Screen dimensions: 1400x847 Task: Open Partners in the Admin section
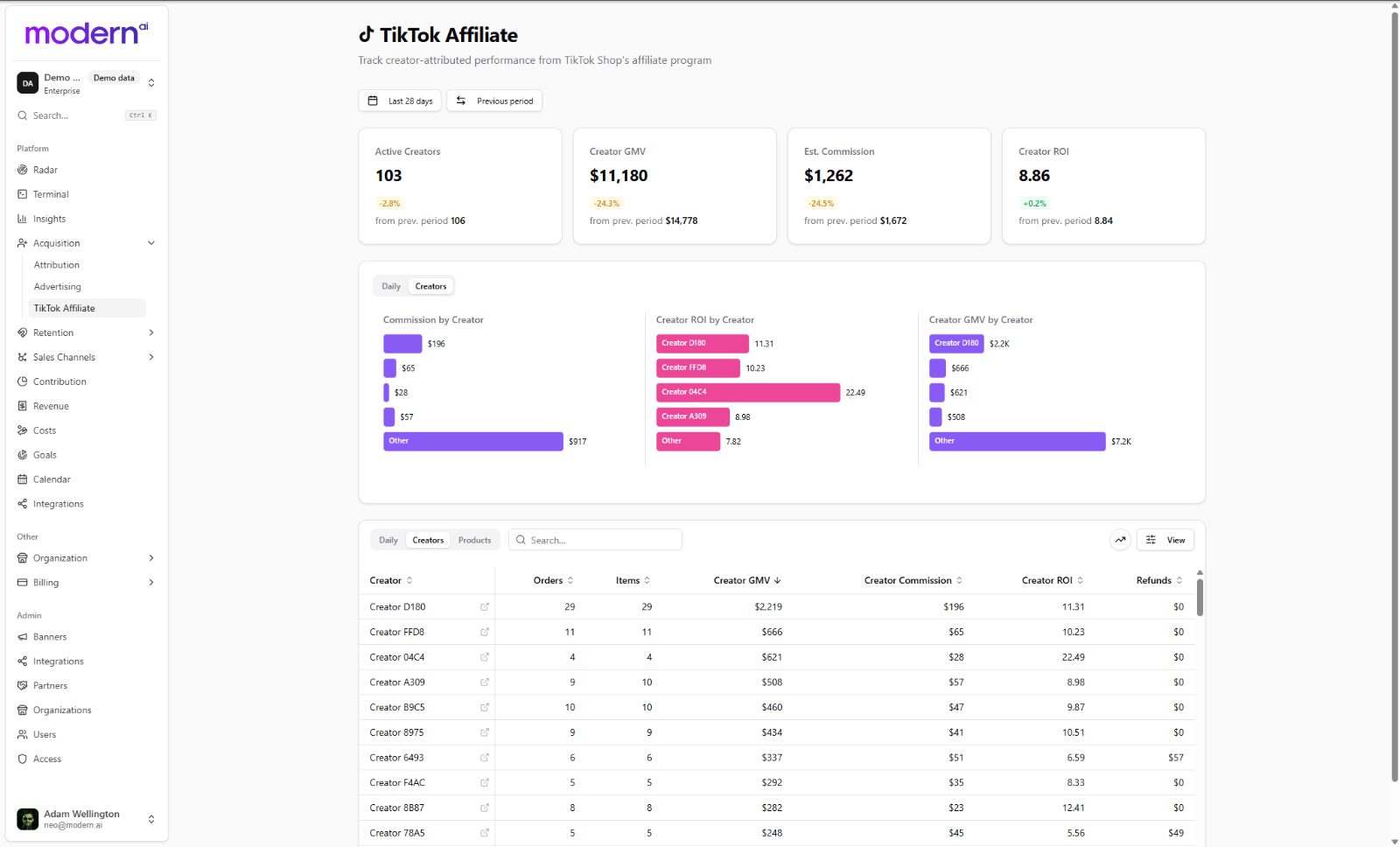[50, 686]
